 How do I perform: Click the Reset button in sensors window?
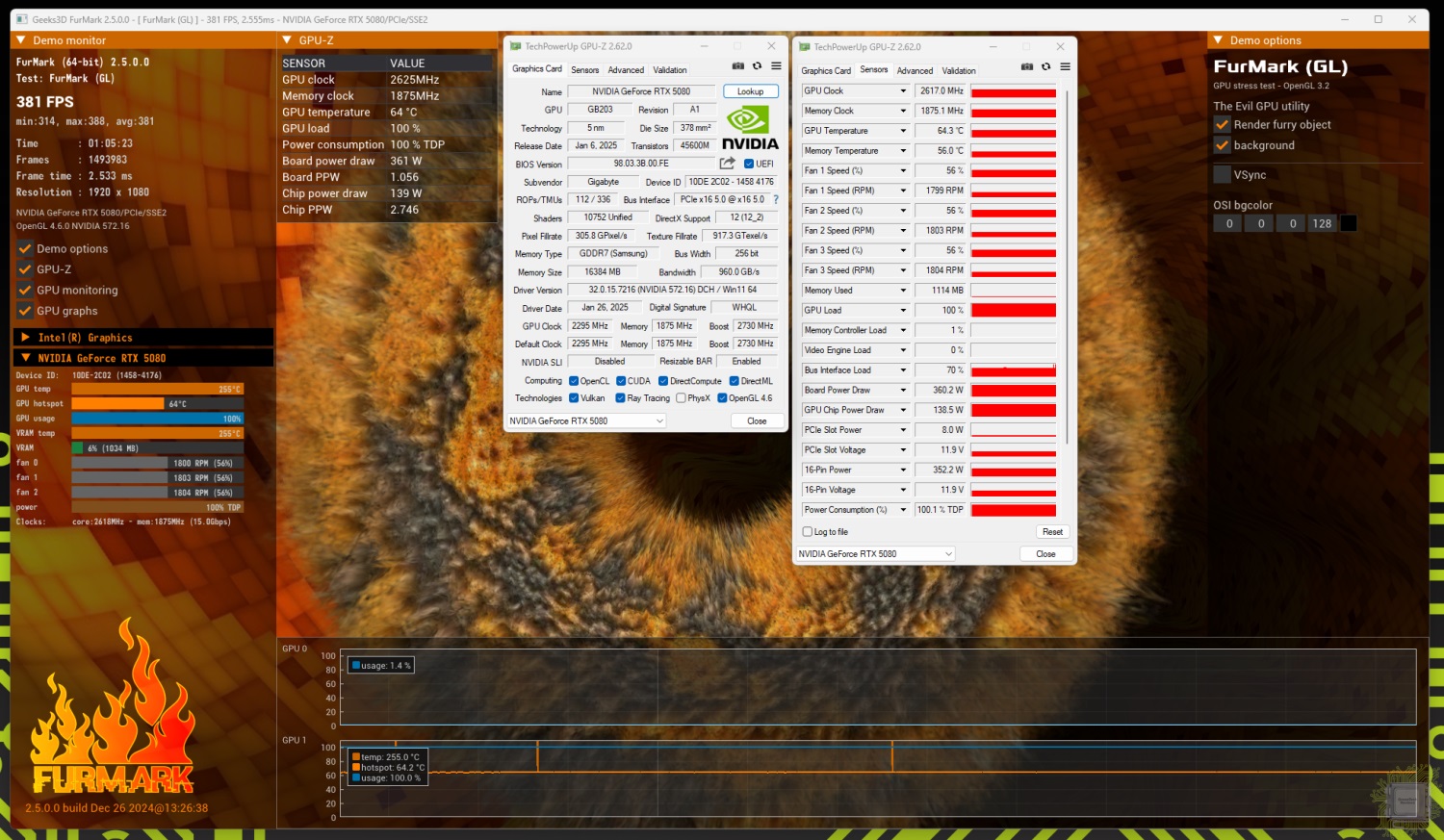1052,532
